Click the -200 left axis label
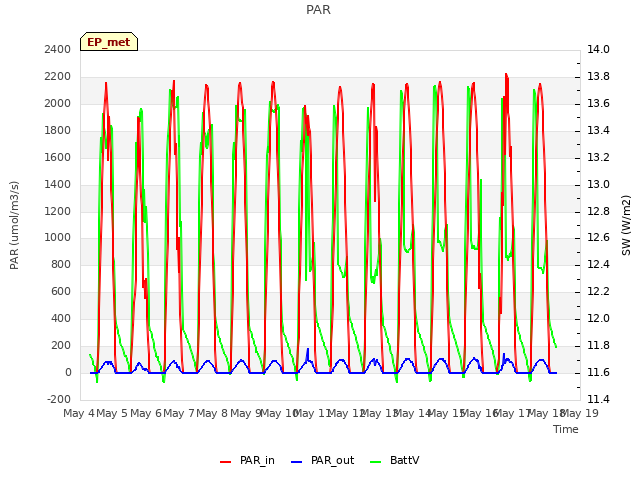This screenshot has height=480, width=640. pyautogui.click(x=59, y=400)
